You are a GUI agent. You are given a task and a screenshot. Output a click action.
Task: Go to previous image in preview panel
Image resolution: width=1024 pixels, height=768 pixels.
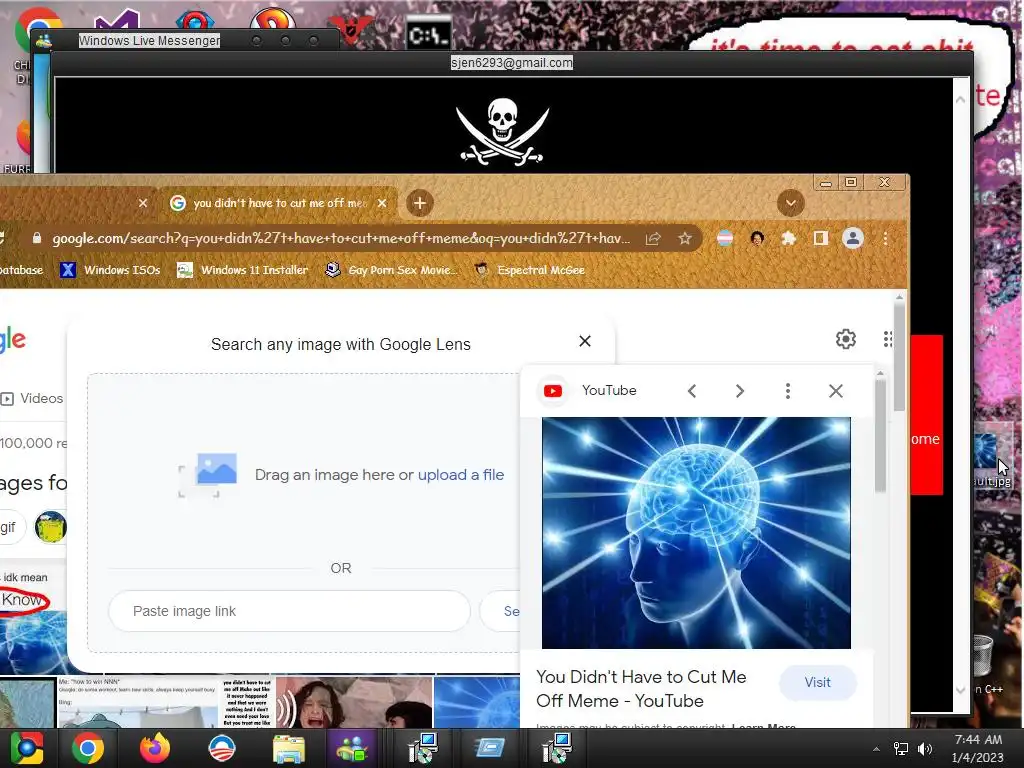coord(692,391)
